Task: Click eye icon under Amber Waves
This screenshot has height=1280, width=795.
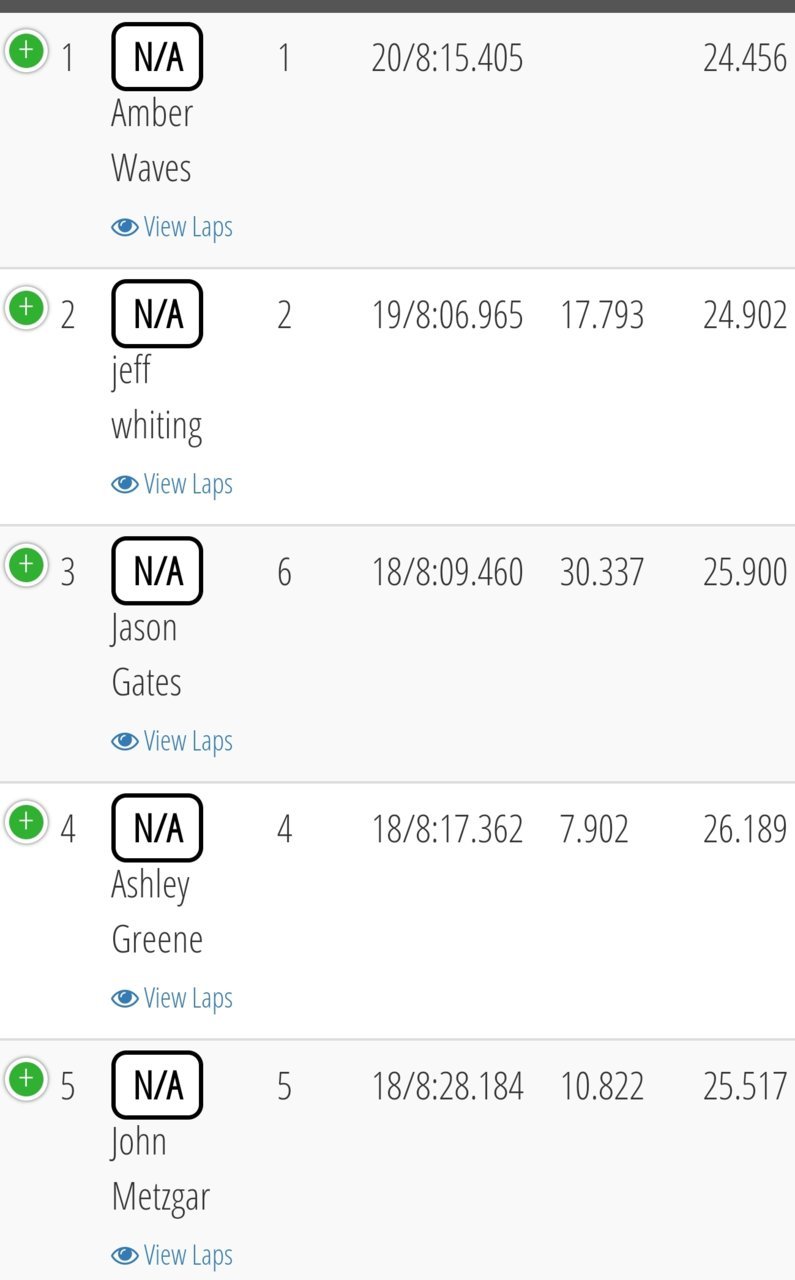Action: click(x=124, y=228)
